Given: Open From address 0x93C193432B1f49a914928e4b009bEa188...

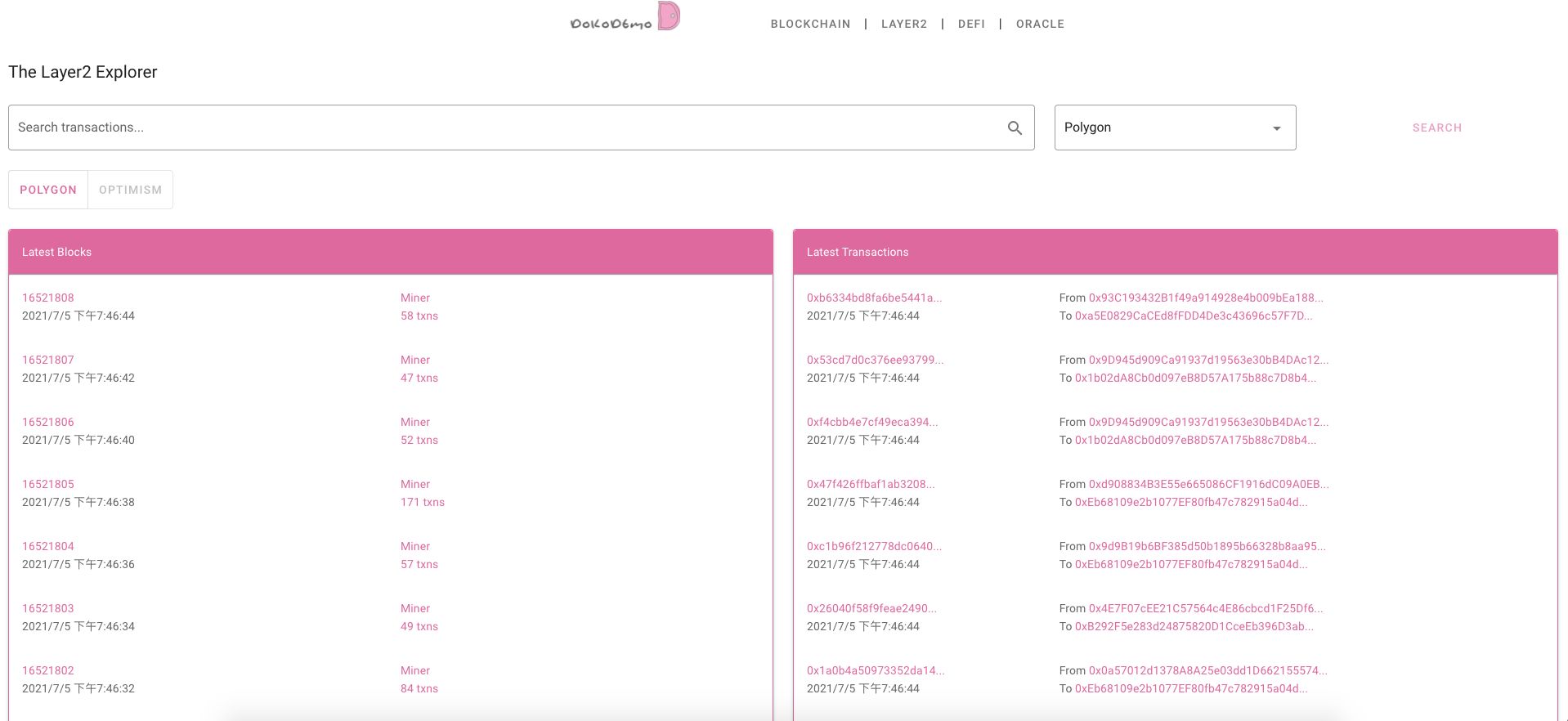Looking at the screenshot, I should 1206,298.
